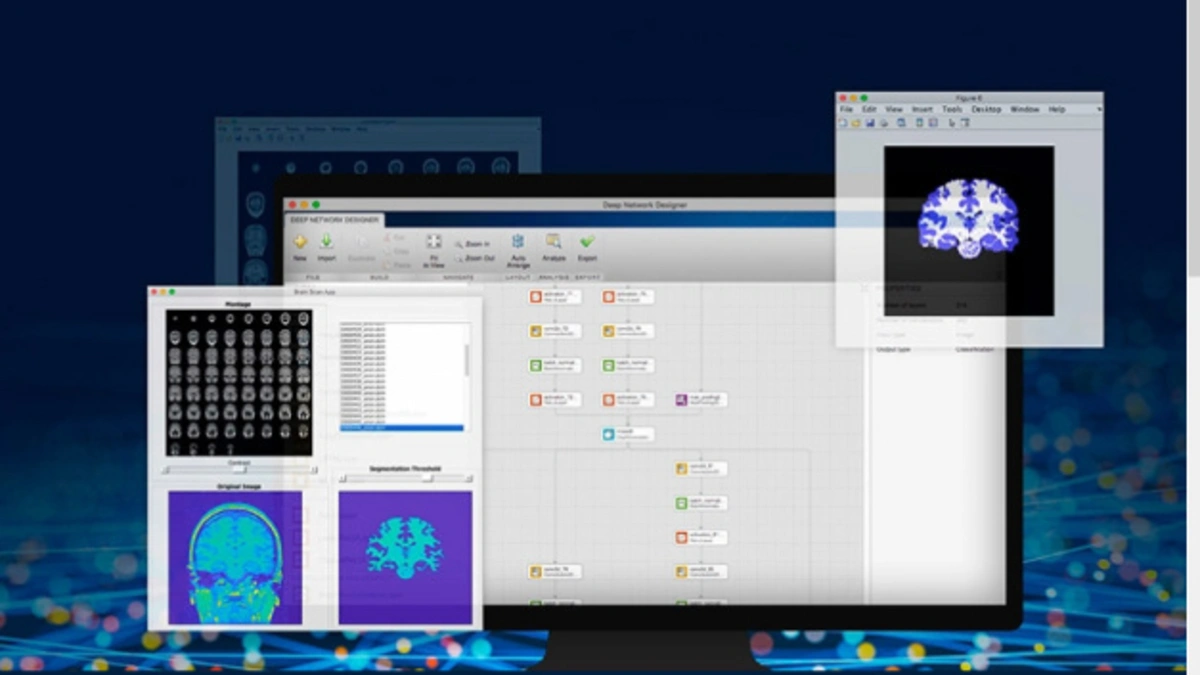Screen dimensions: 1200x675
Task: Click the Property Inspector icon in the Figure toolbar
Action: (x=965, y=123)
